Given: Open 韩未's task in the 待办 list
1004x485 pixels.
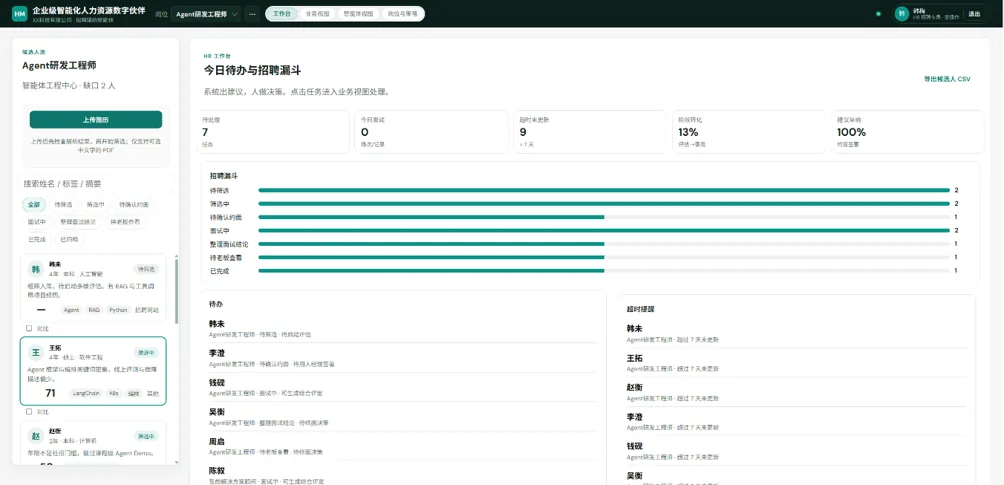Looking at the screenshot, I should pos(403,328).
